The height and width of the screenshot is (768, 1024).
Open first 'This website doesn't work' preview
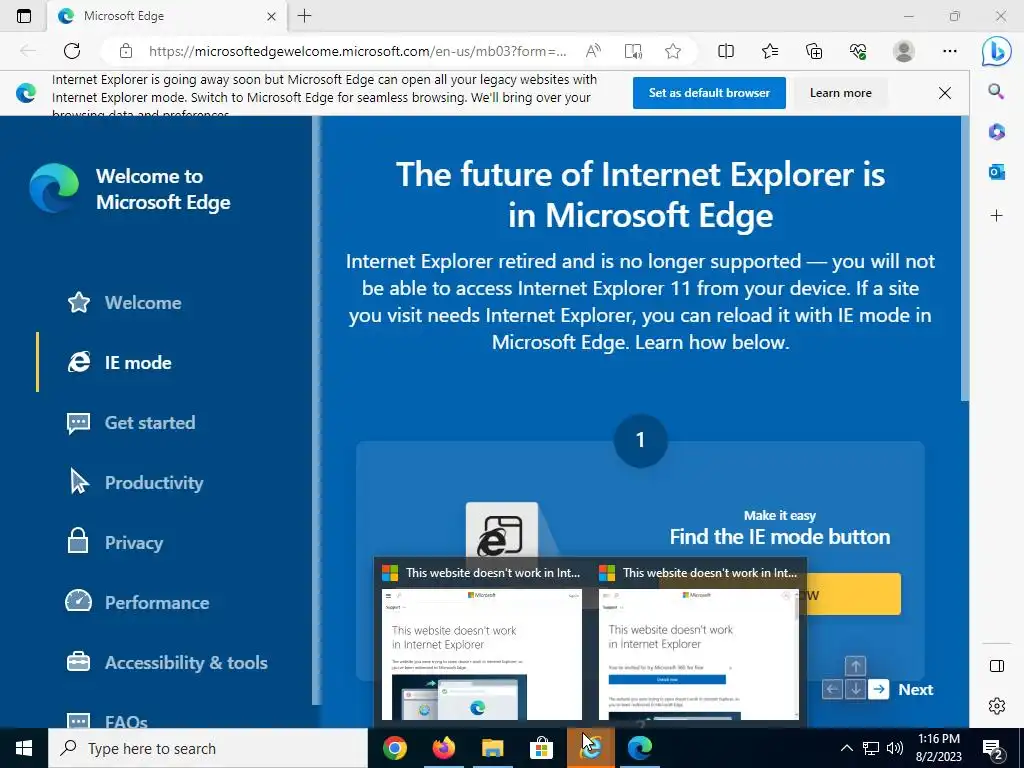pyautogui.click(x=482, y=642)
